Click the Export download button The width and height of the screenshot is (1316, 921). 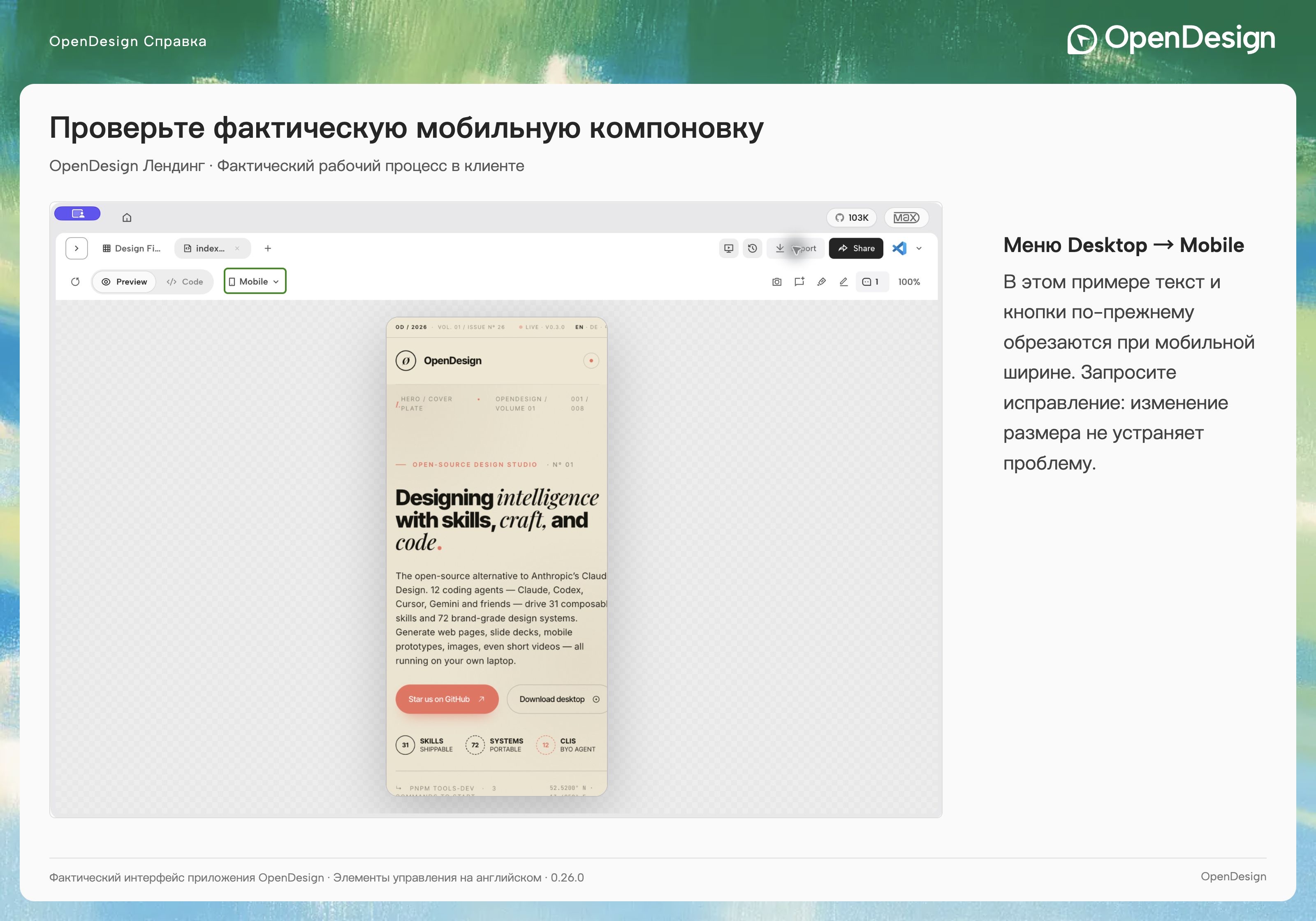coord(795,248)
